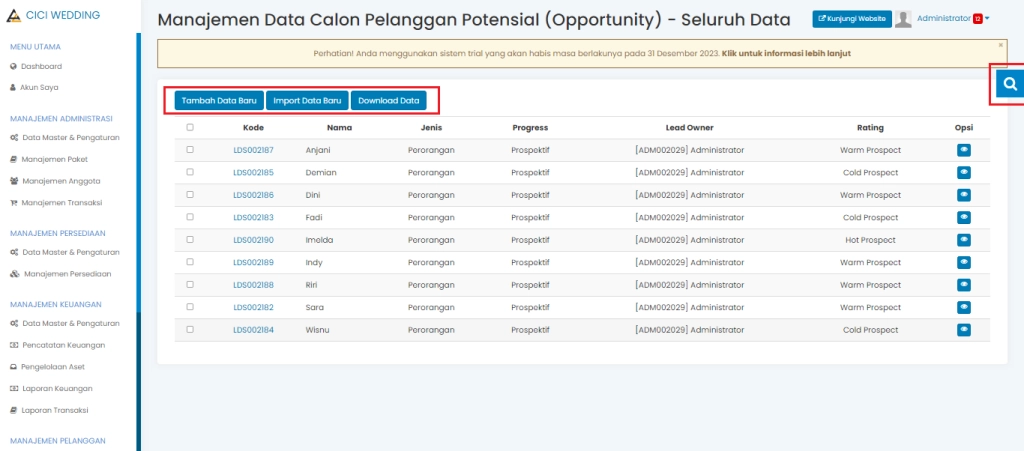Viewport: 1024px width, 451px height.
Task: Dismiss the trial warning banner
Action: tap(1000, 45)
